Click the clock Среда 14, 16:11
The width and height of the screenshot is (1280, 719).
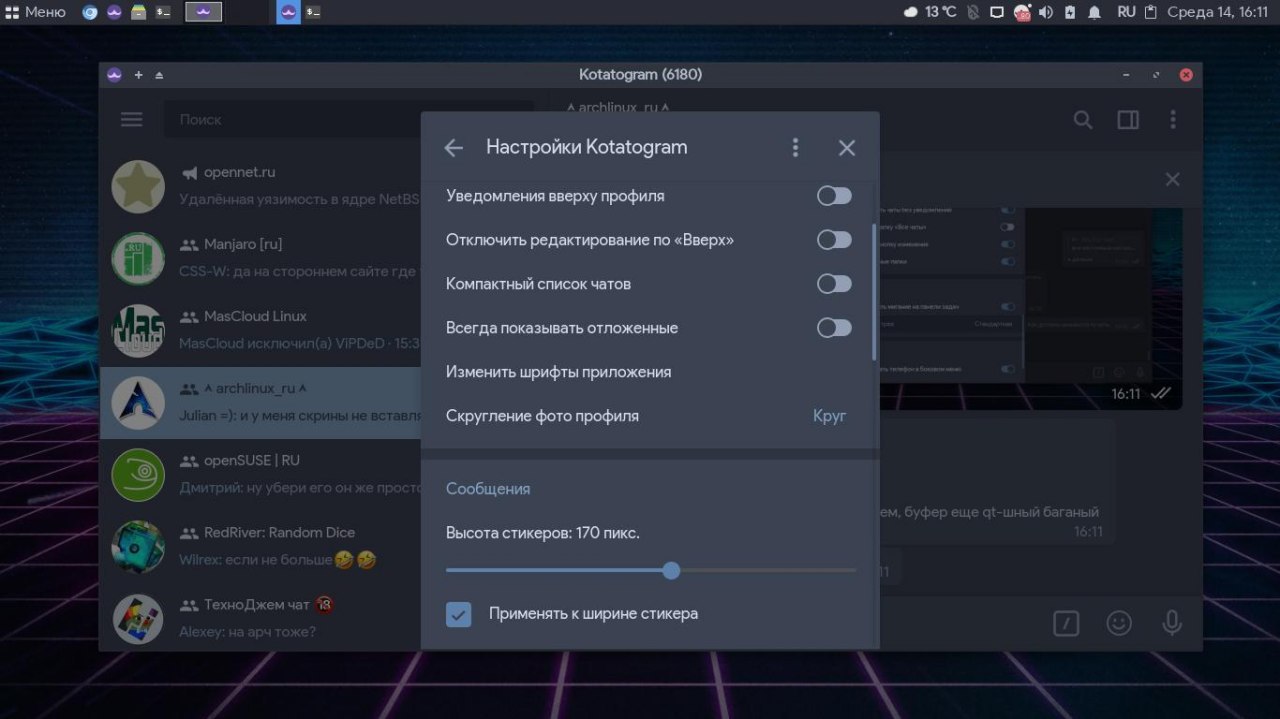(x=1216, y=12)
